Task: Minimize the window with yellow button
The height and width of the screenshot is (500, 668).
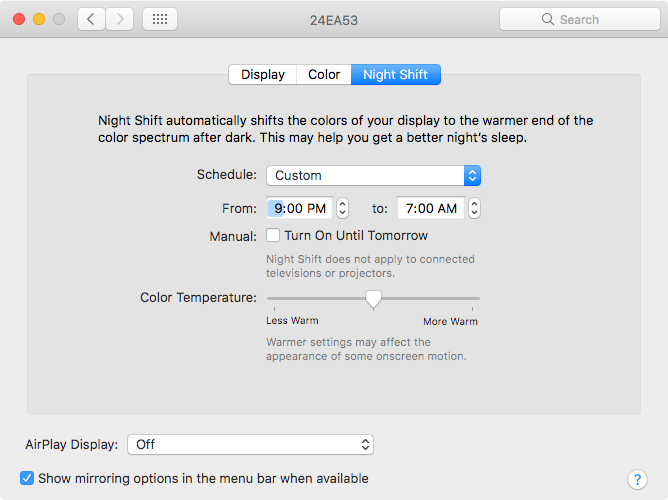Action: 39,19
